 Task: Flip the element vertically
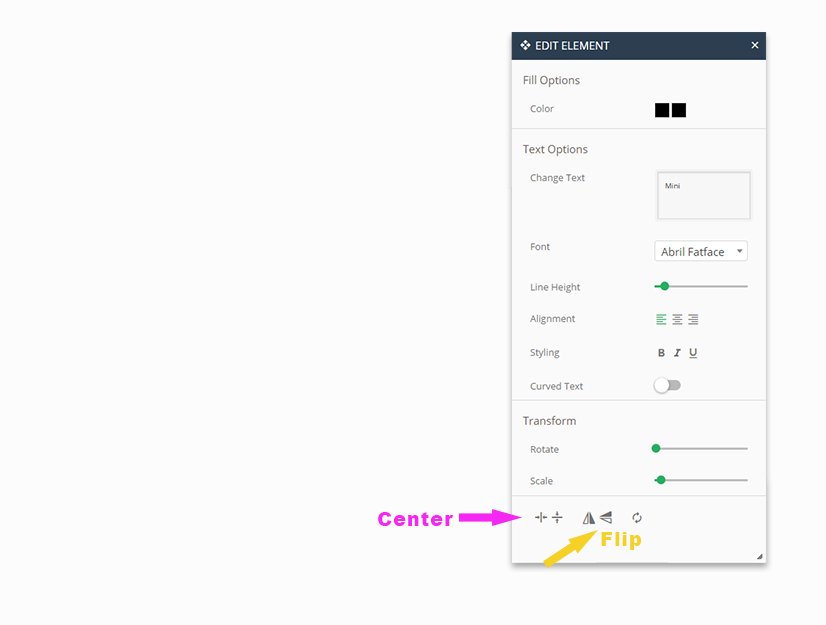(x=606, y=517)
